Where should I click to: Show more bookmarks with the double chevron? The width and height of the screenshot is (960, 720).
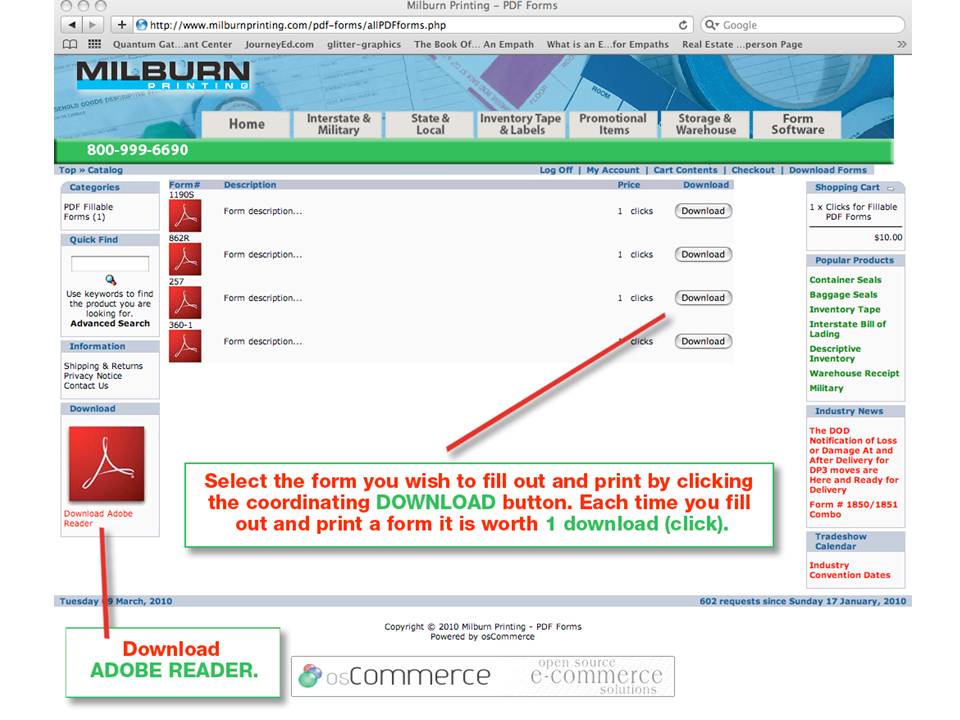coord(901,44)
